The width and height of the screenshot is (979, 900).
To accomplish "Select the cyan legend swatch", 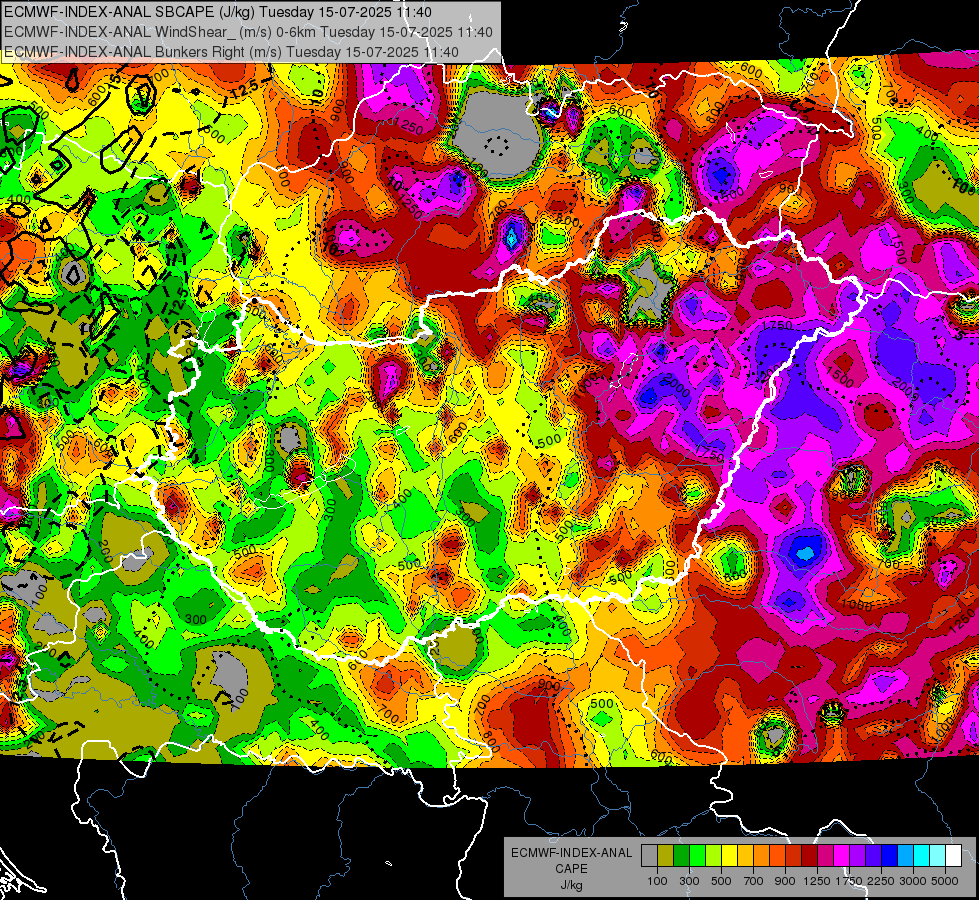I will point(922,855).
